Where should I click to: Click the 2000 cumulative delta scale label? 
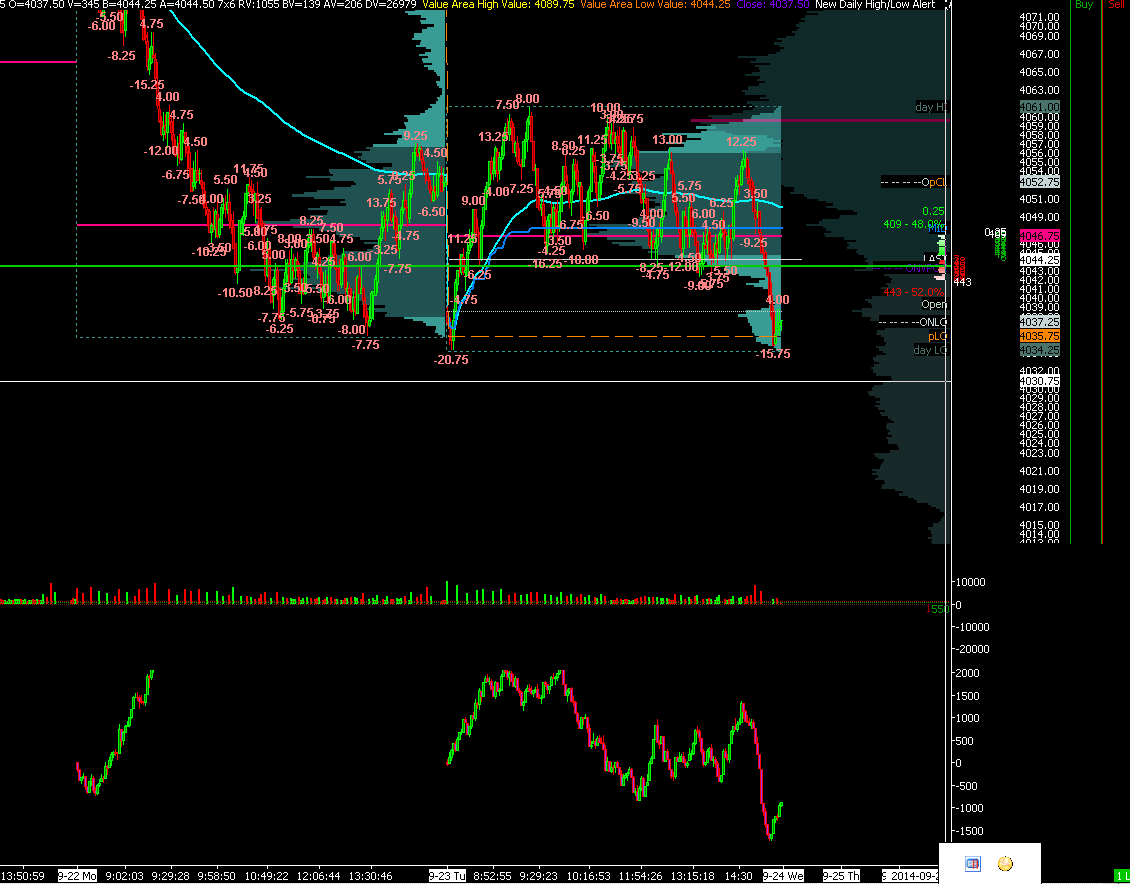(x=967, y=673)
